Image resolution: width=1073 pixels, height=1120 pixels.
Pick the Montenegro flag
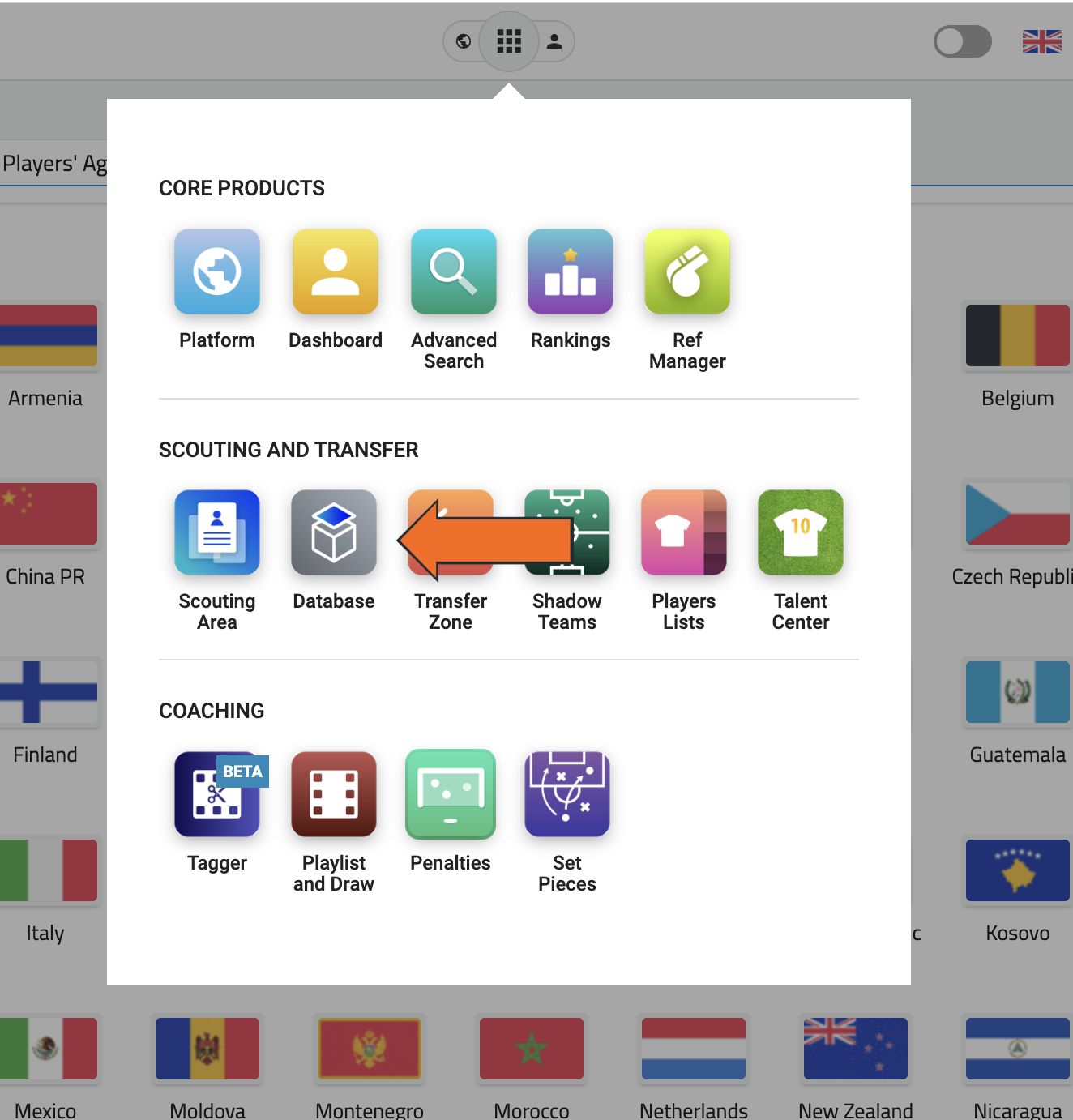[370, 1049]
